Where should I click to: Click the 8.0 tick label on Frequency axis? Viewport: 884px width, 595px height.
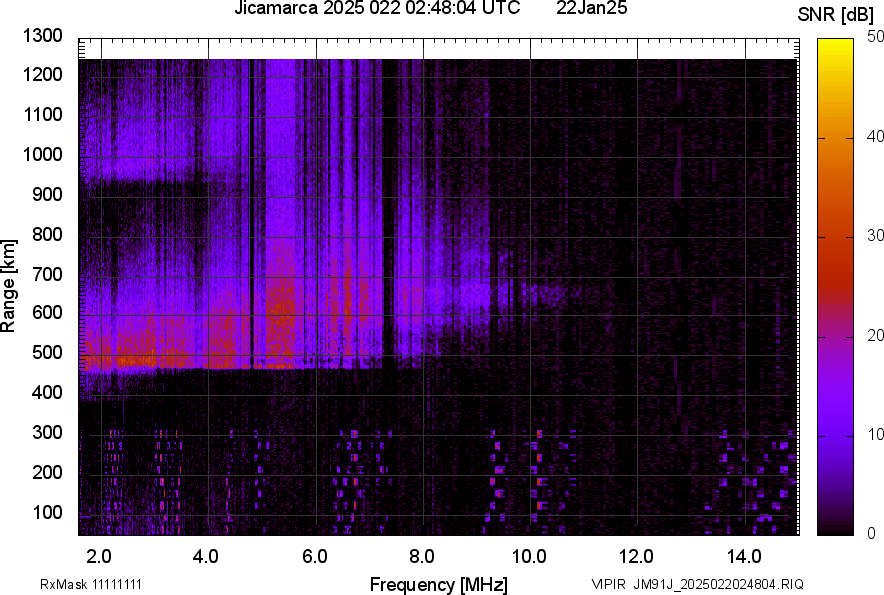tap(422, 556)
